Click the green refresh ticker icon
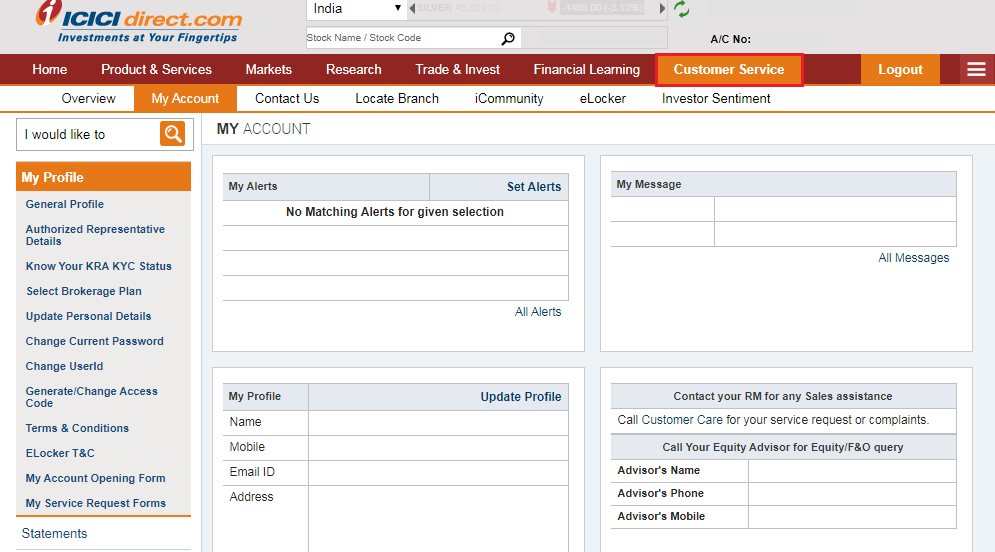The height and width of the screenshot is (552, 995). [x=682, y=9]
